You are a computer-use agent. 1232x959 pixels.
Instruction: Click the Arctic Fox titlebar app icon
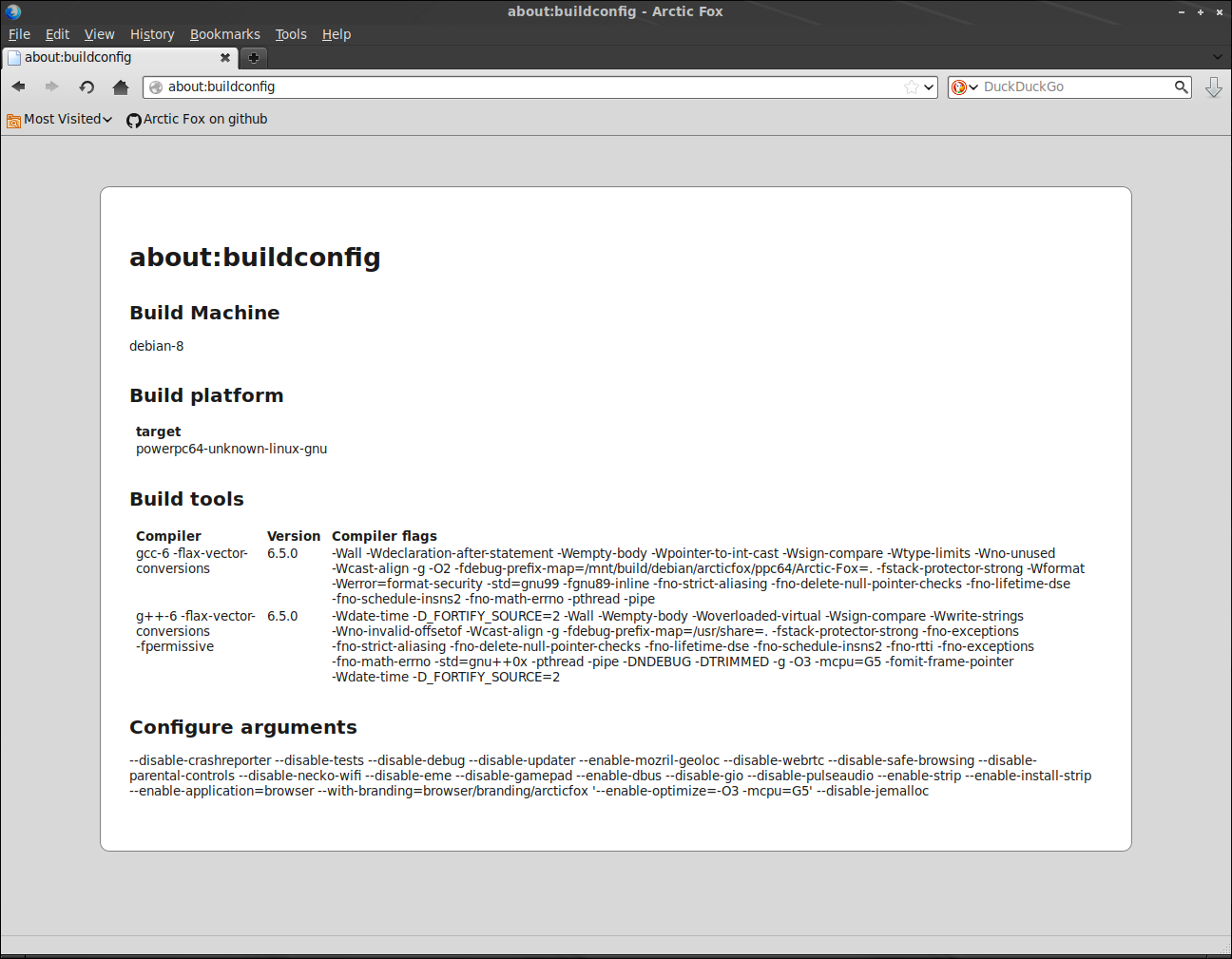(x=13, y=11)
